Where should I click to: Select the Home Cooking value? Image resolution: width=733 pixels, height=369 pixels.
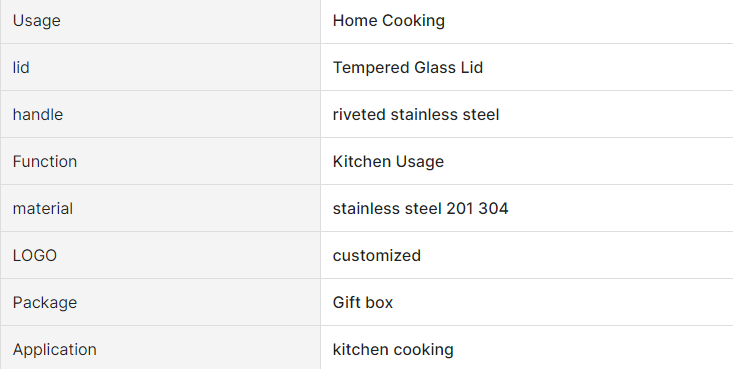pyautogui.click(x=388, y=21)
